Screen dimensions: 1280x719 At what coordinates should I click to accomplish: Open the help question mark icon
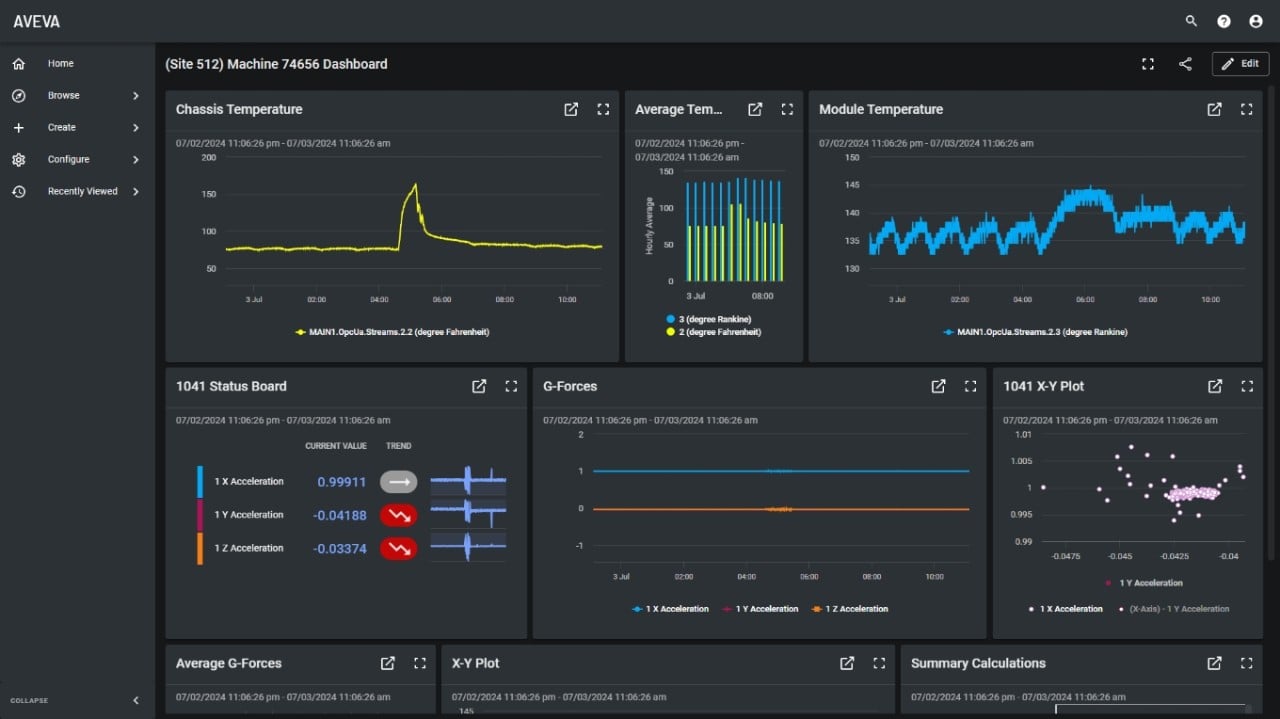click(x=1223, y=21)
